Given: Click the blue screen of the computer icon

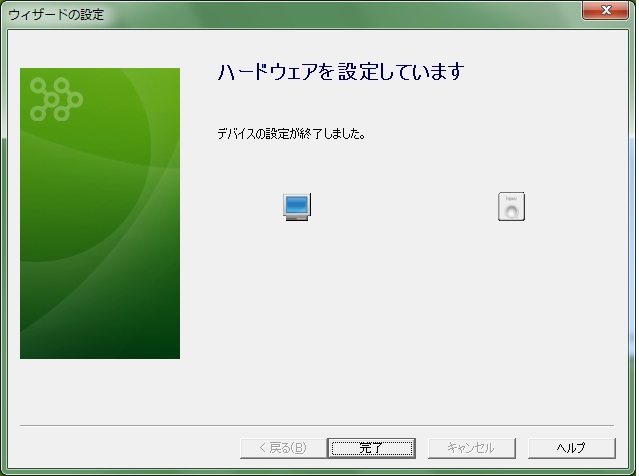Looking at the screenshot, I should 297,204.
